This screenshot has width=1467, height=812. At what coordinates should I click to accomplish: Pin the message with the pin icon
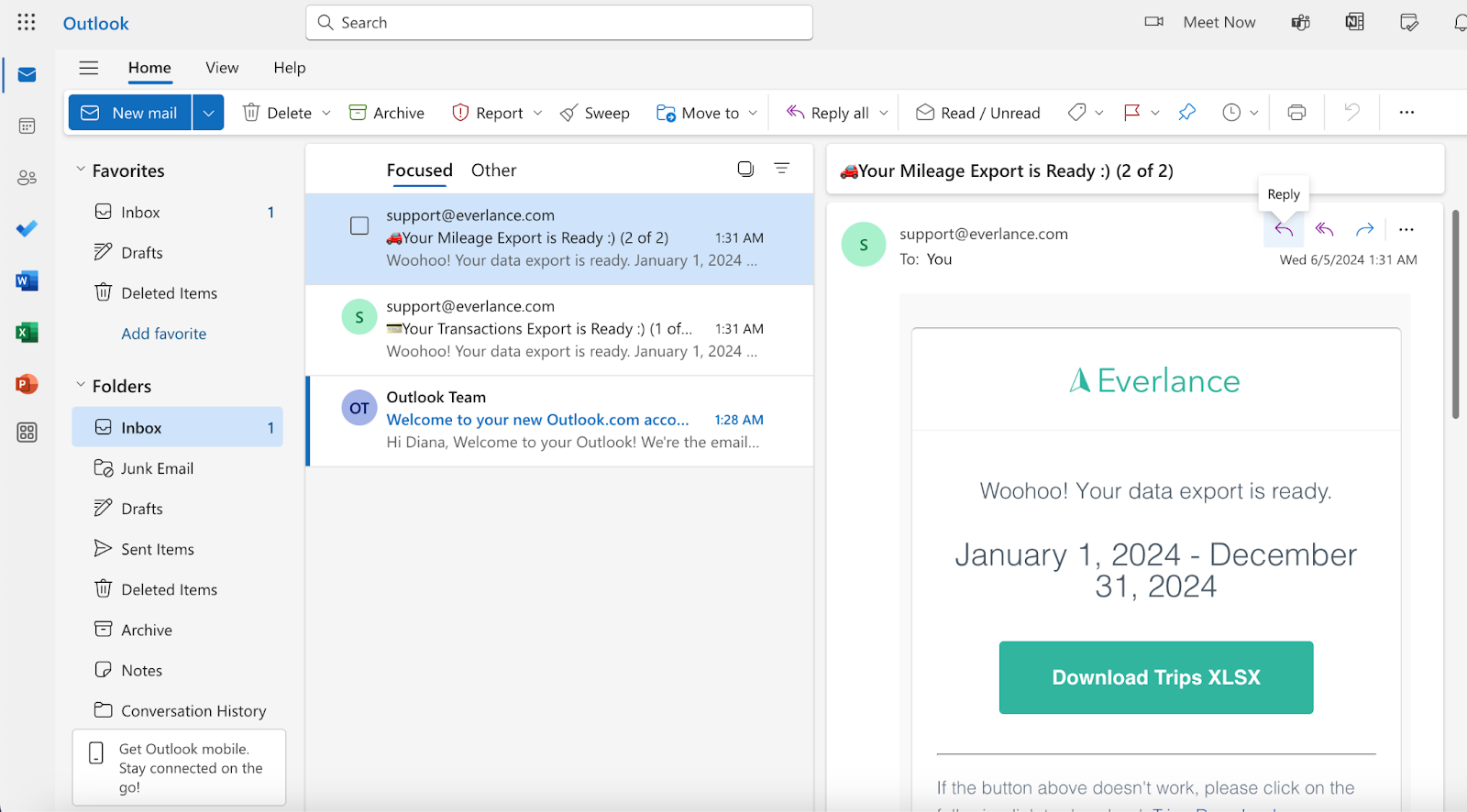(1186, 113)
